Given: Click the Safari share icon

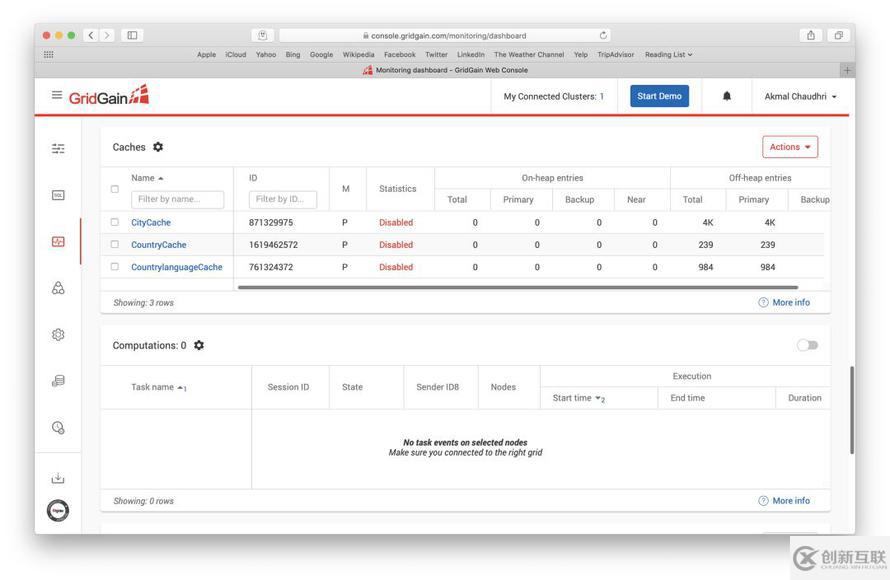Looking at the screenshot, I should coord(811,35).
